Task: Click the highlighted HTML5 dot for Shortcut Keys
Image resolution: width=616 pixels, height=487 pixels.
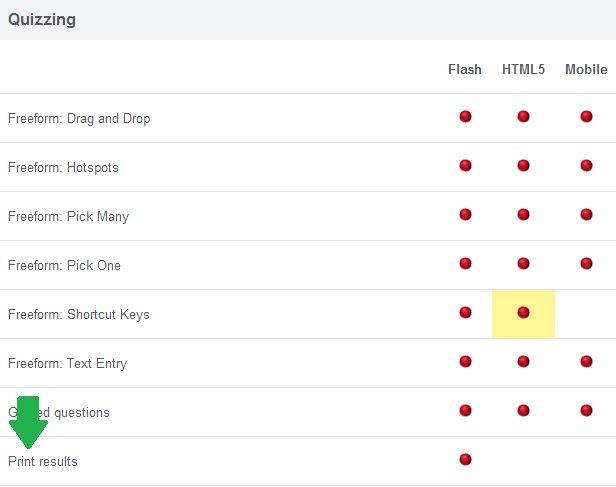Action: tap(523, 313)
